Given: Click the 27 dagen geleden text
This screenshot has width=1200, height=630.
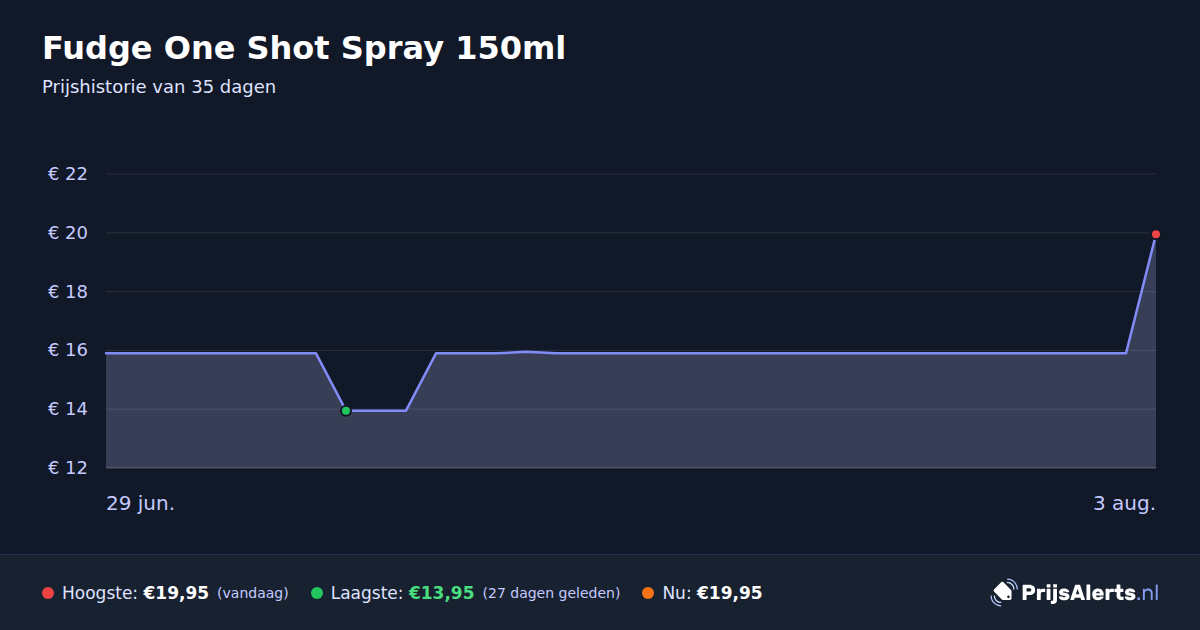Looking at the screenshot, I should pyautogui.click(x=551, y=594).
